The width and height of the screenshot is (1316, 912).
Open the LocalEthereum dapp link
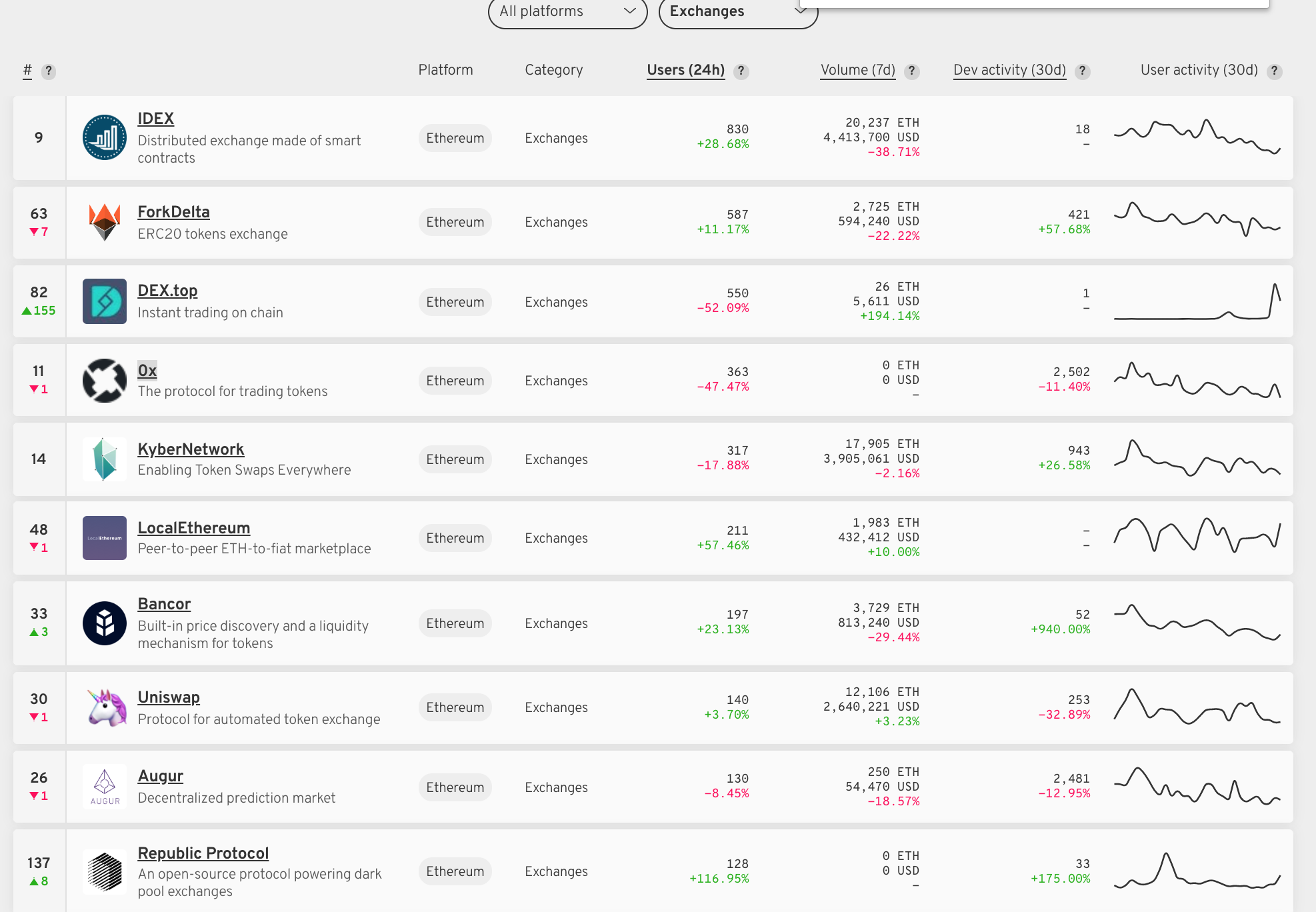coord(193,528)
